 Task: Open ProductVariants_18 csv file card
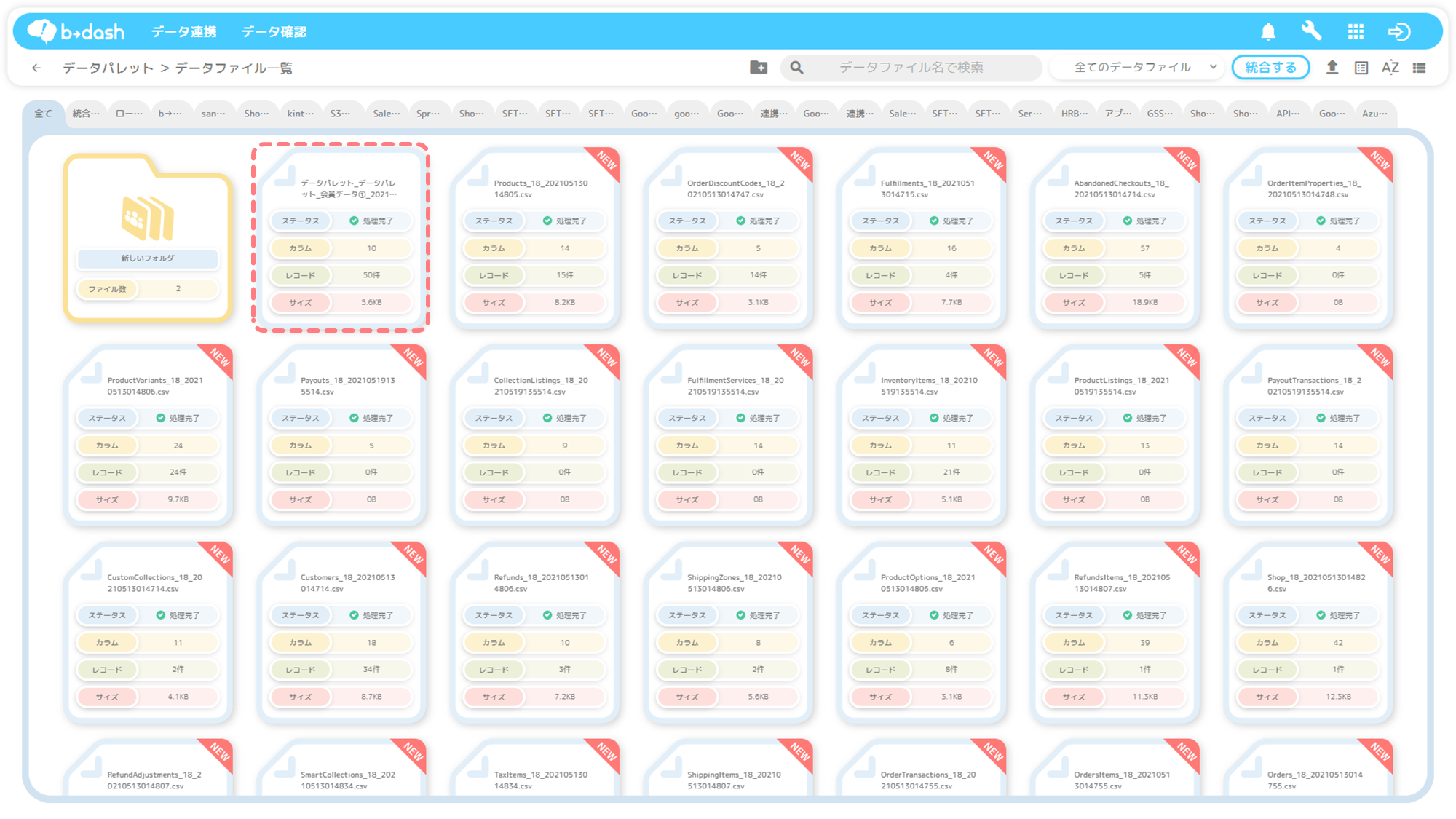pyautogui.click(x=148, y=435)
